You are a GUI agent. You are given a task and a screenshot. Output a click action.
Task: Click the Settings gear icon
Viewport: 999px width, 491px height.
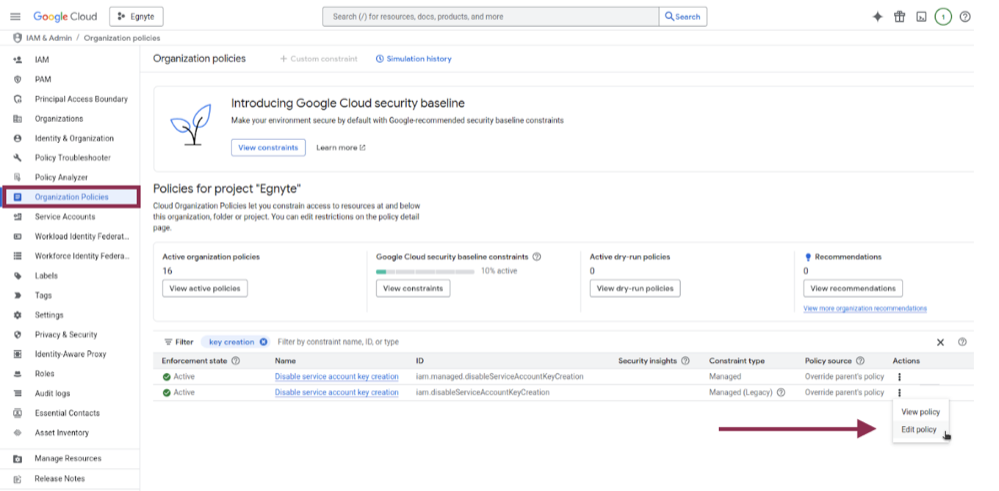click(18, 315)
